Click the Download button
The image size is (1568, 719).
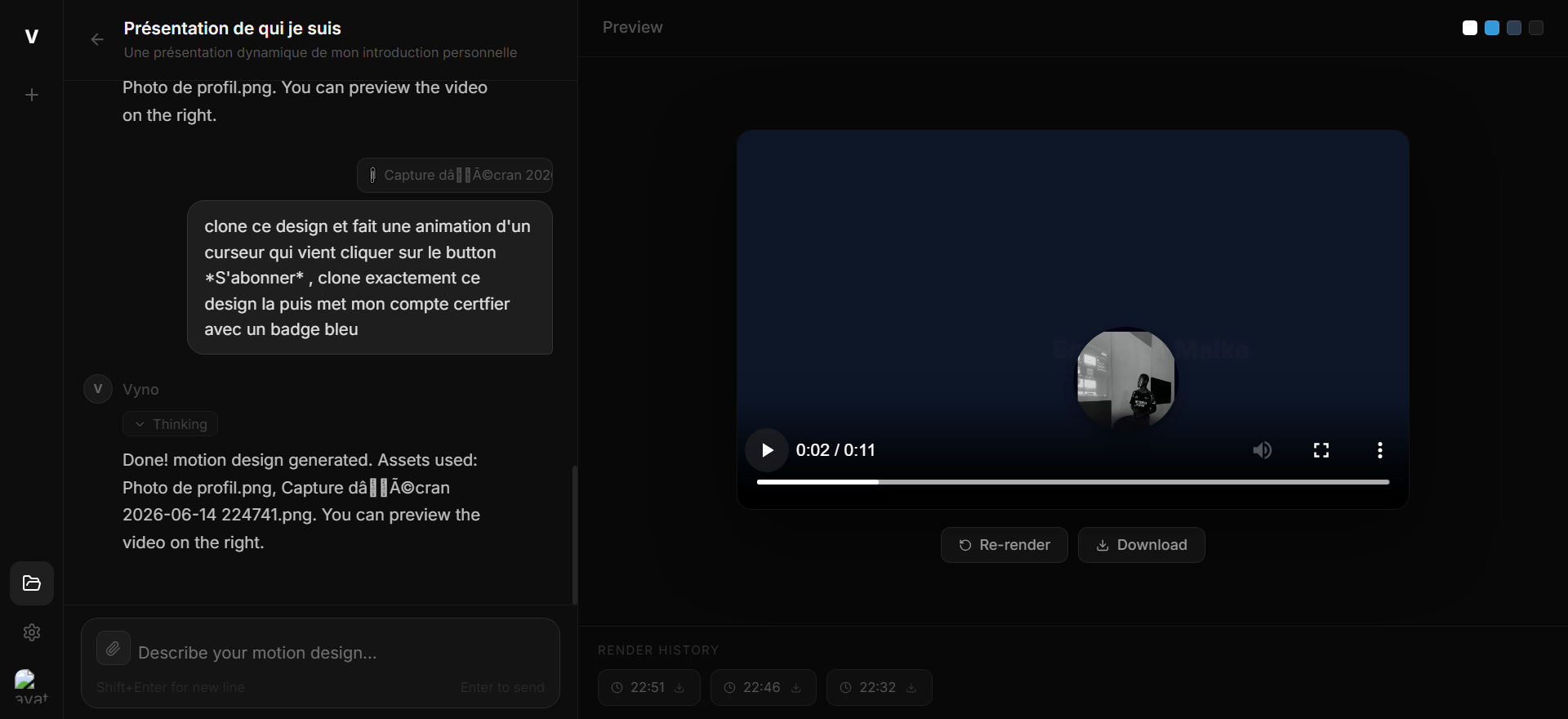1142,545
